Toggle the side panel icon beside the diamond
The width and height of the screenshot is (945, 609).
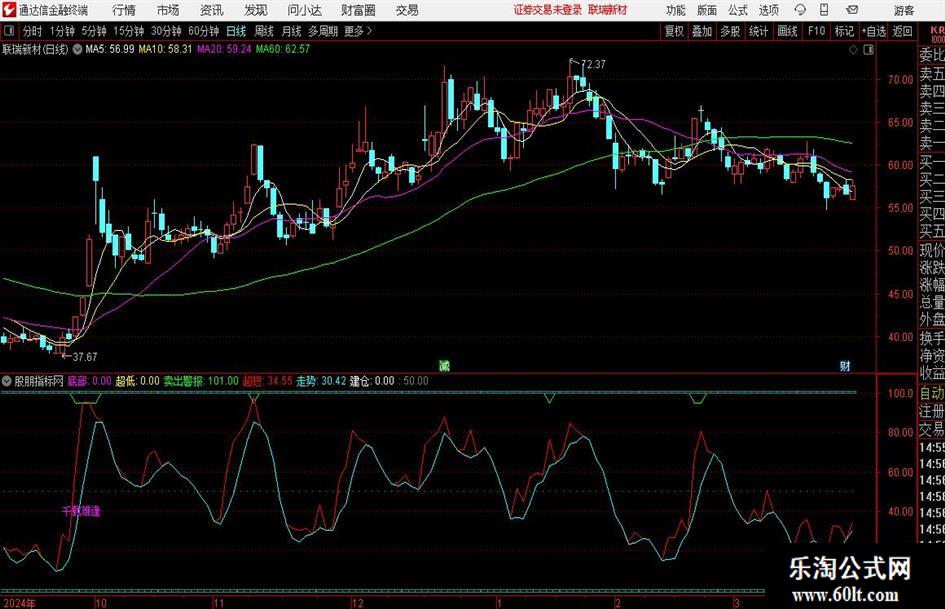point(868,49)
